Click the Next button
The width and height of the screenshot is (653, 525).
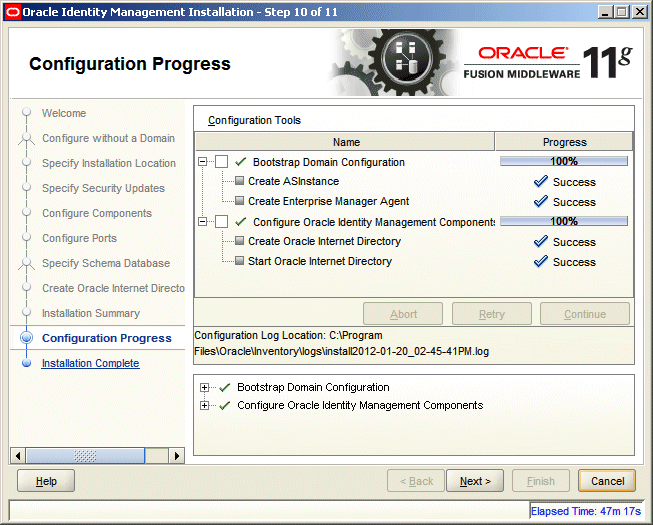point(475,481)
